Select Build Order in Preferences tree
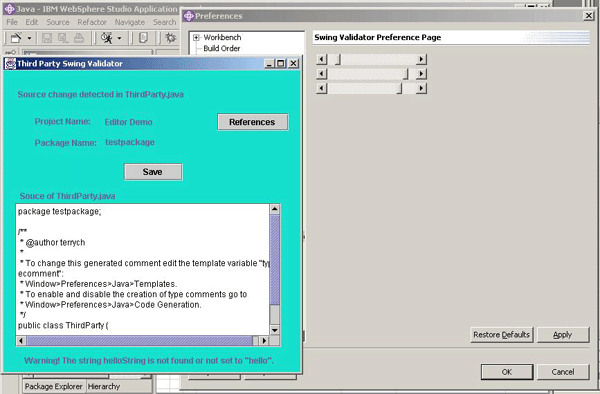 [x=222, y=49]
